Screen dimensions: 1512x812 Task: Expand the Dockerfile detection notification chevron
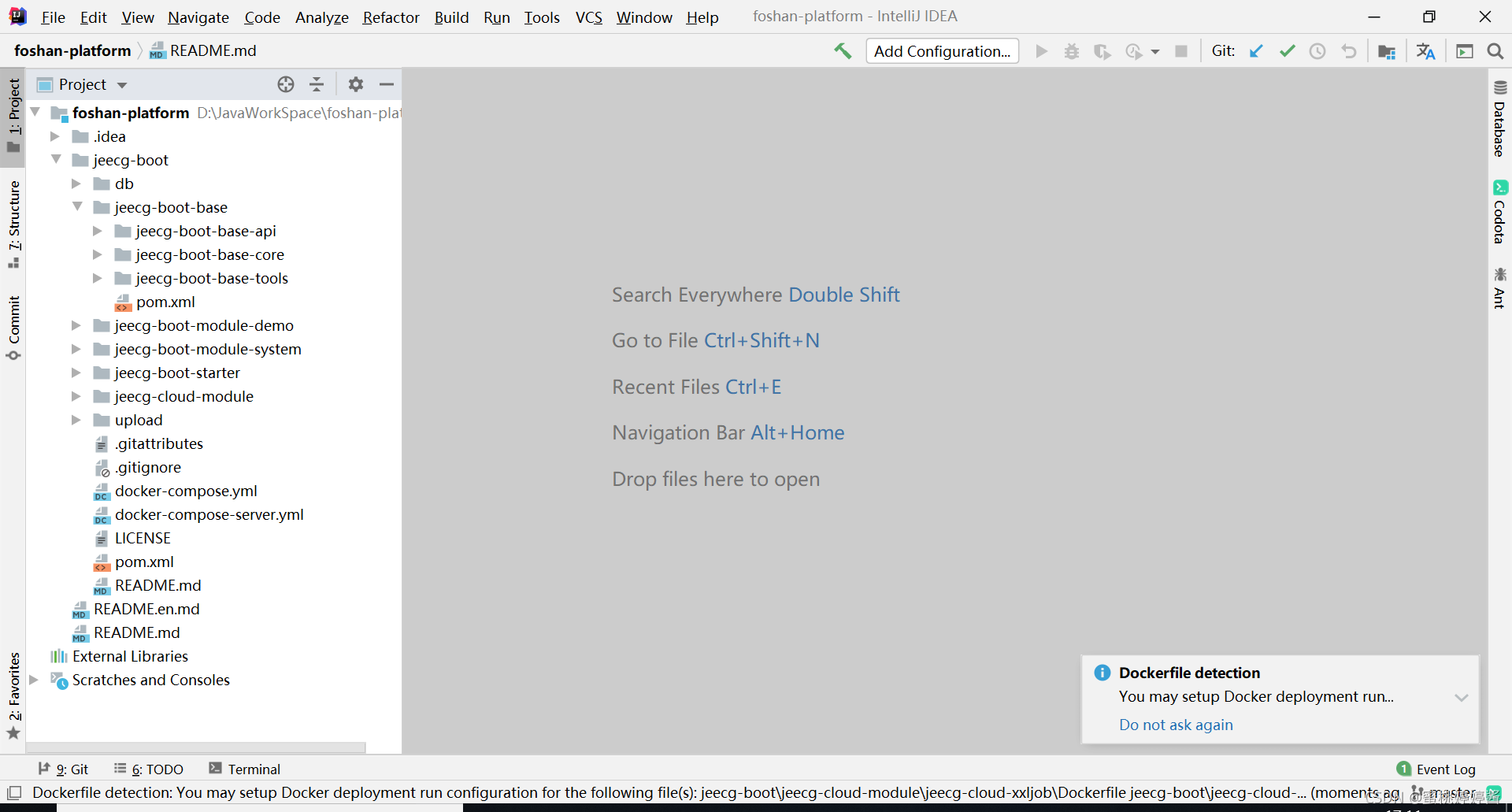click(x=1462, y=698)
